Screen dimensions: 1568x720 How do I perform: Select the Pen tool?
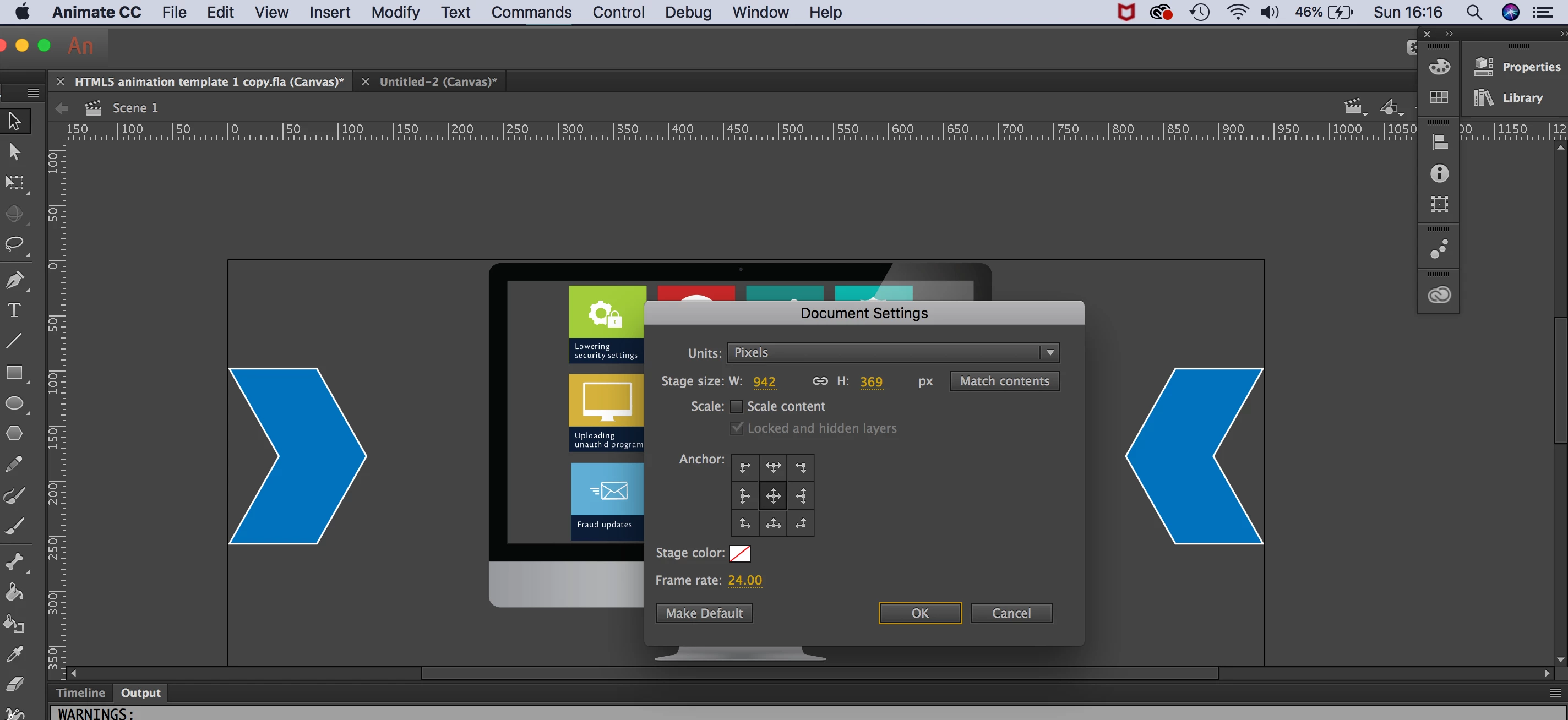pyautogui.click(x=15, y=280)
